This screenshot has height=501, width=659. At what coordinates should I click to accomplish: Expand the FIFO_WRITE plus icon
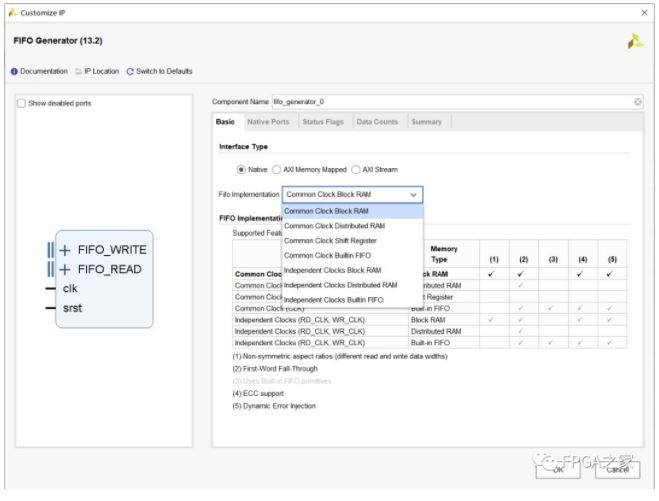(x=64, y=250)
